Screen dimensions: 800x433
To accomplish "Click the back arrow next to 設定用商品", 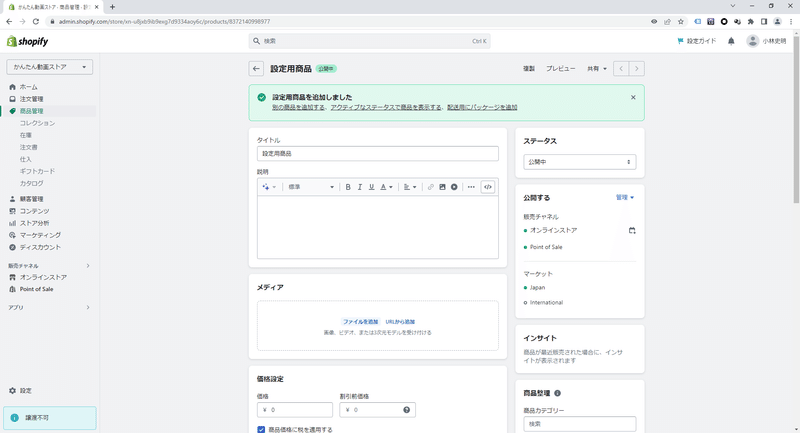I will click(x=256, y=69).
